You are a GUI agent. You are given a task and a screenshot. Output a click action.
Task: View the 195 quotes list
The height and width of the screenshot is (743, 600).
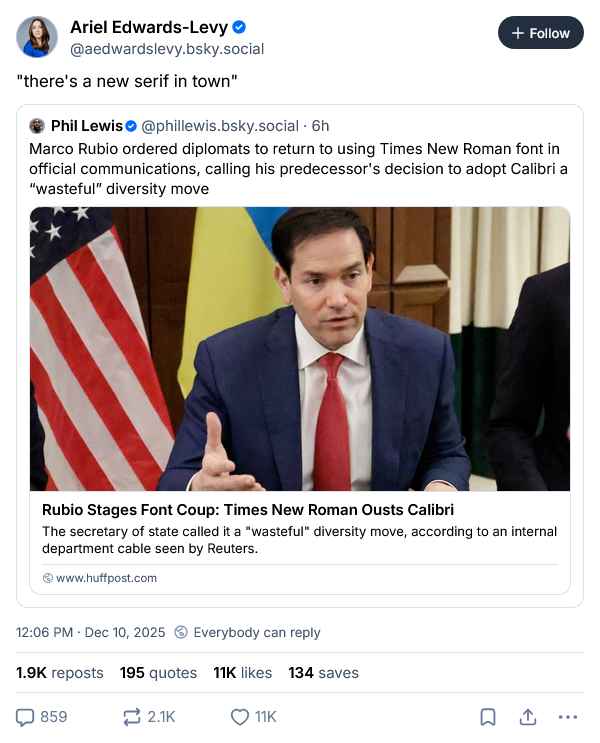click(158, 673)
